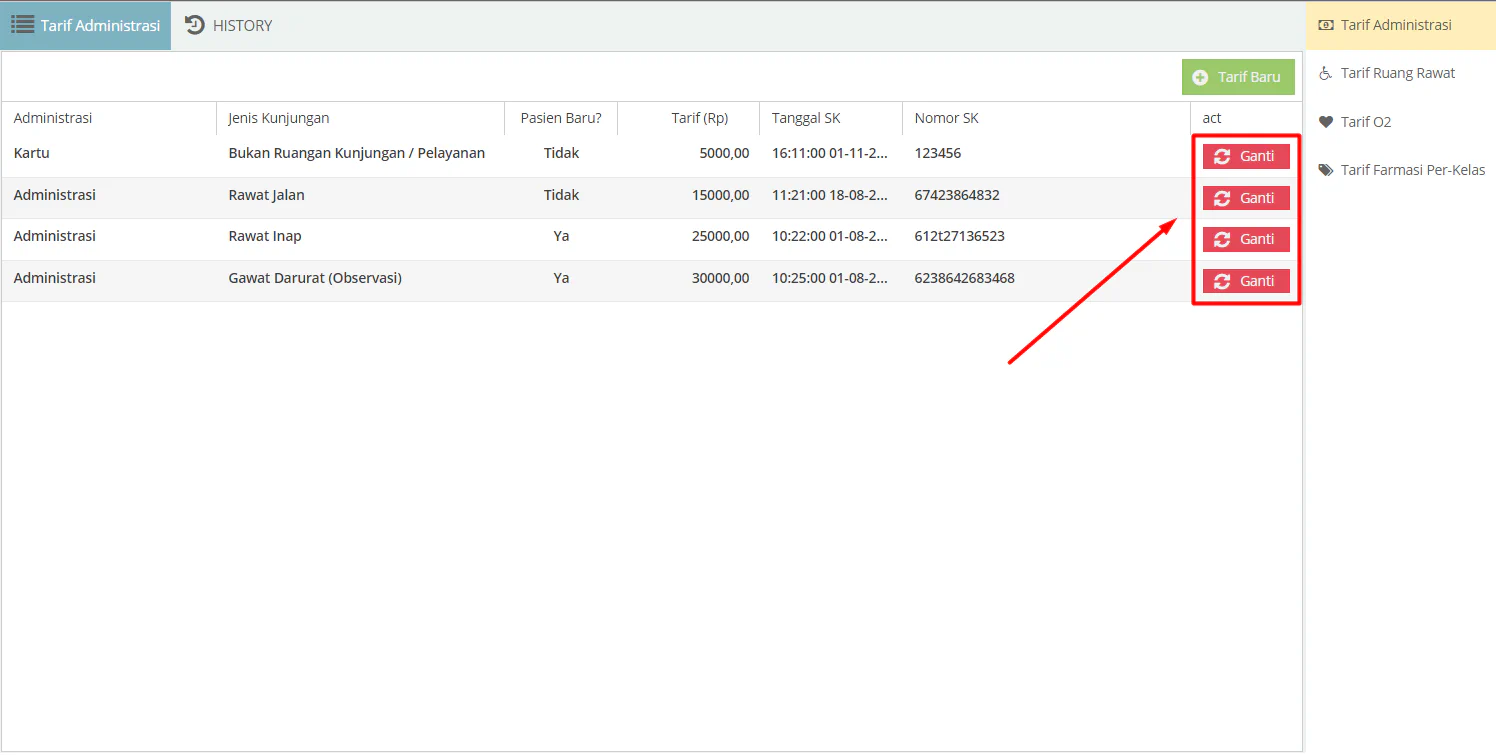The image size is (1496, 755).
Task: Open Tarif O2 in sidebar
Action: [x=1401, y=122]
